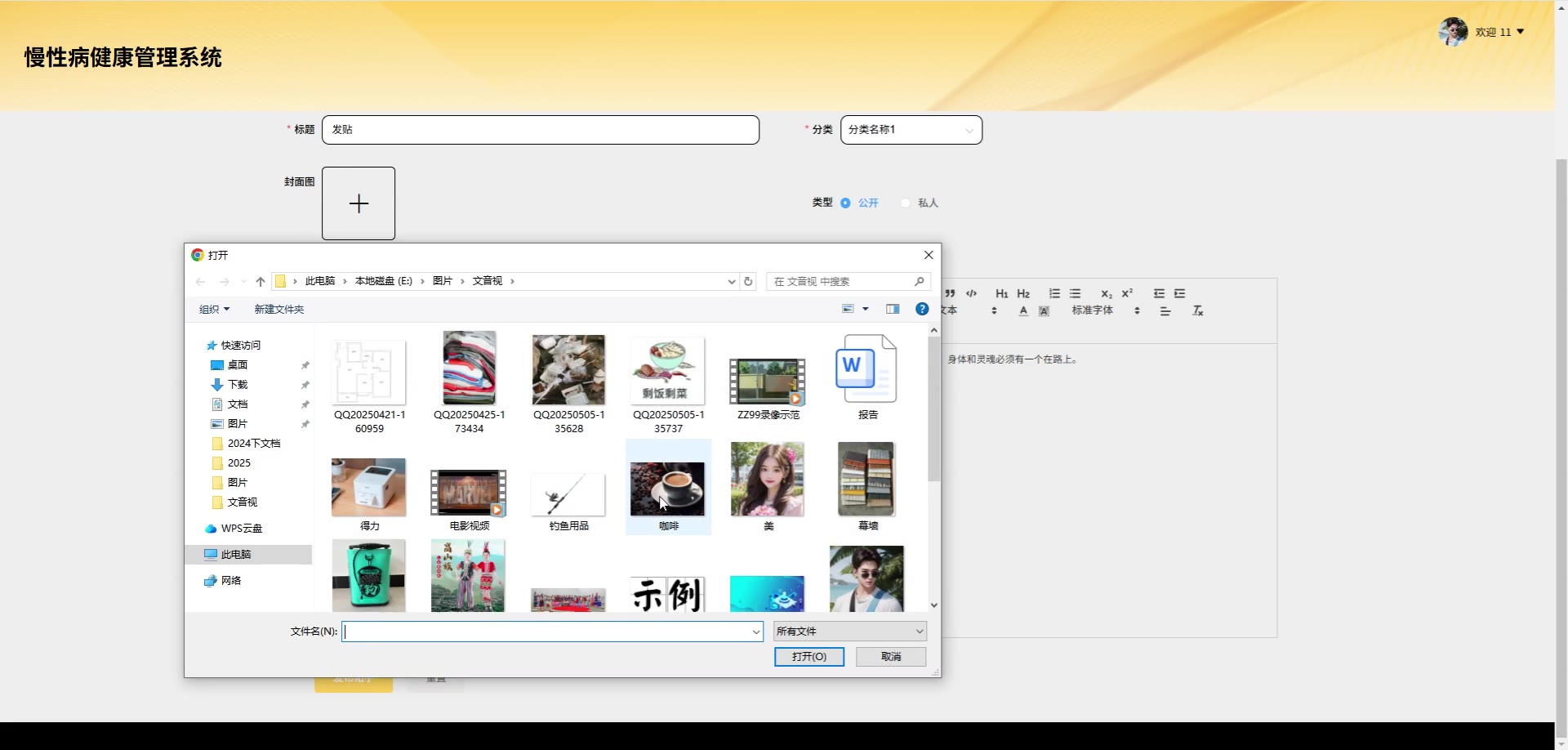Go up one folder level with the up arrow
Screen dimensions: 1568x750
(261, 281)
